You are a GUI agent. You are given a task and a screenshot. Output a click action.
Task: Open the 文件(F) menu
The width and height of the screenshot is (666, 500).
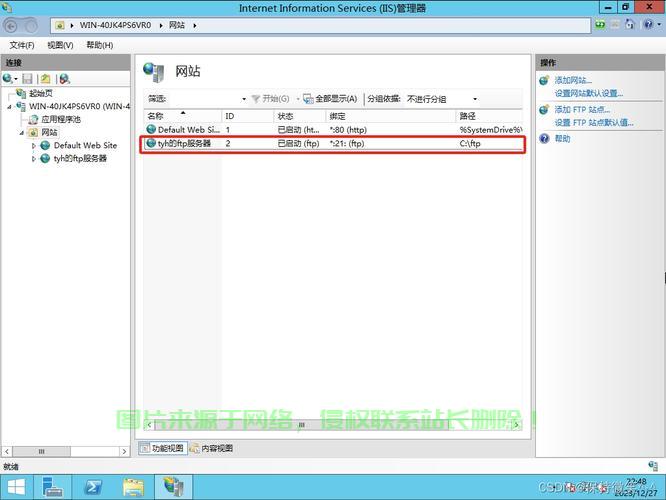point(22,45)
